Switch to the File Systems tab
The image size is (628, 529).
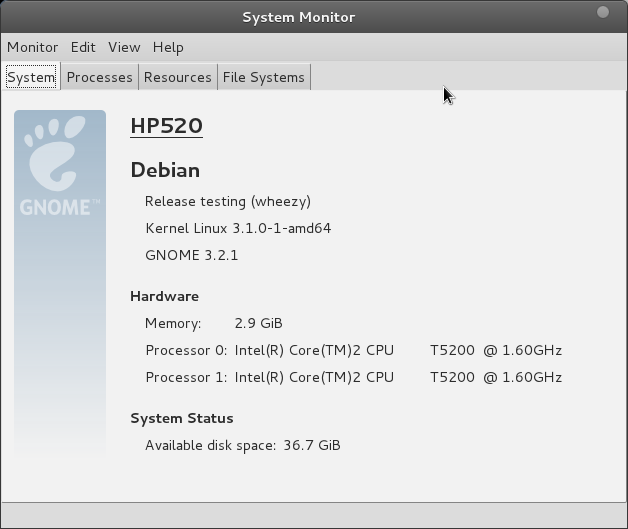point(264,77)
